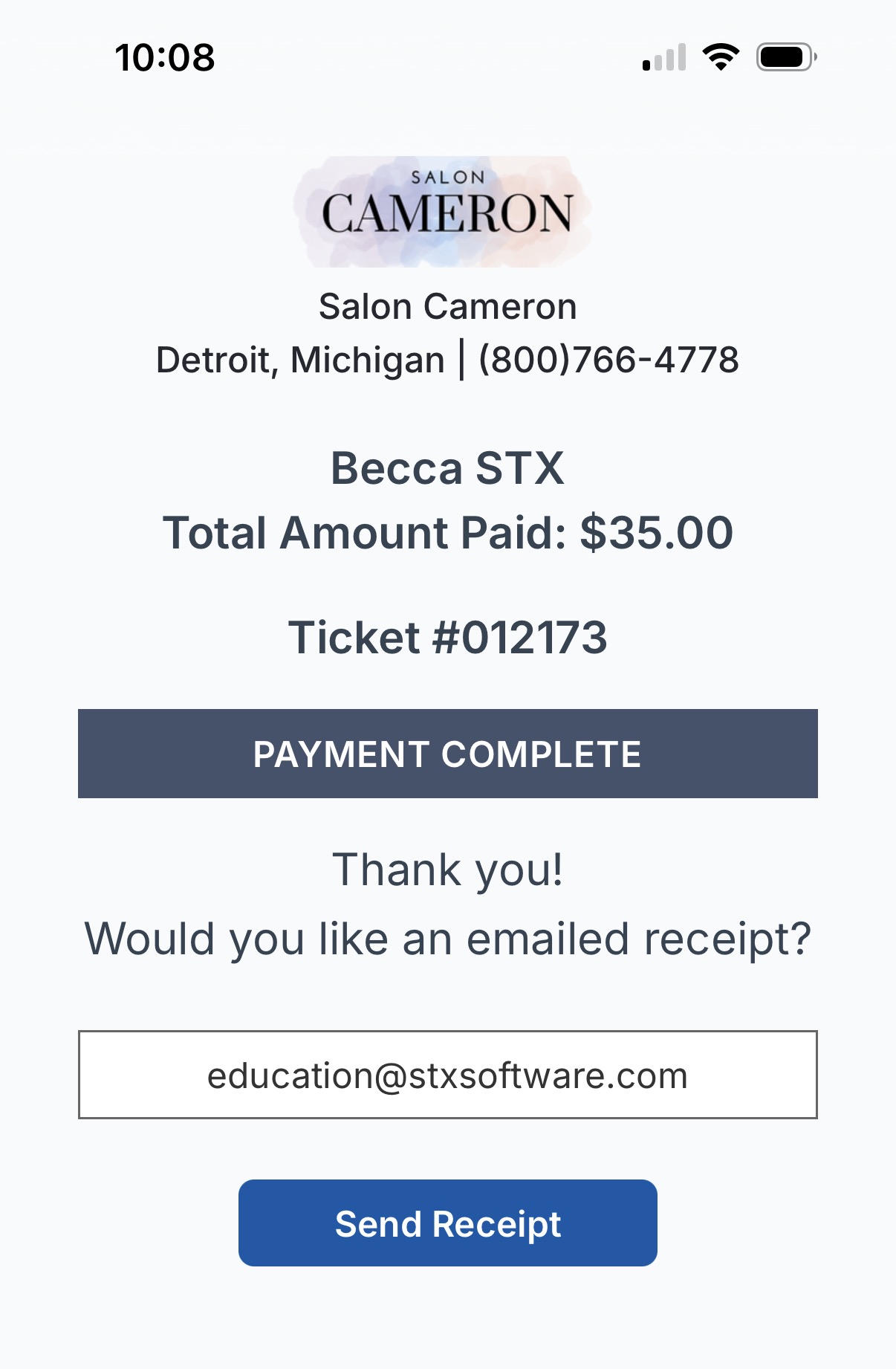Tap the phone number (800)766-4778
This screenshot has width=896, height=1369.
click(x=608, y=360)
